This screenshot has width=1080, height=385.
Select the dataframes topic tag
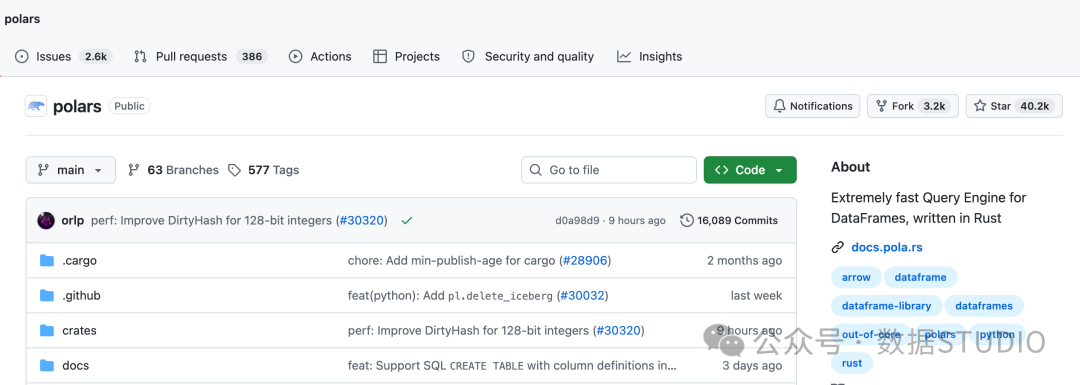[x=984, y=306]
